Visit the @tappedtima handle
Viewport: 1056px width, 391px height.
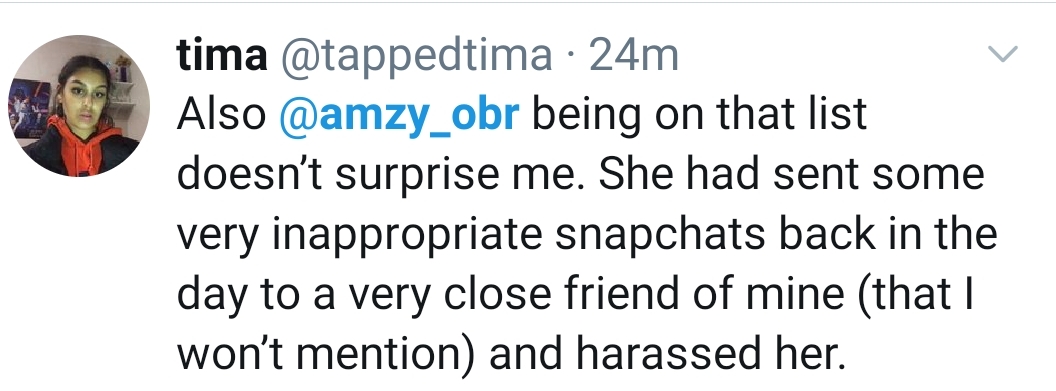point(416,57)
